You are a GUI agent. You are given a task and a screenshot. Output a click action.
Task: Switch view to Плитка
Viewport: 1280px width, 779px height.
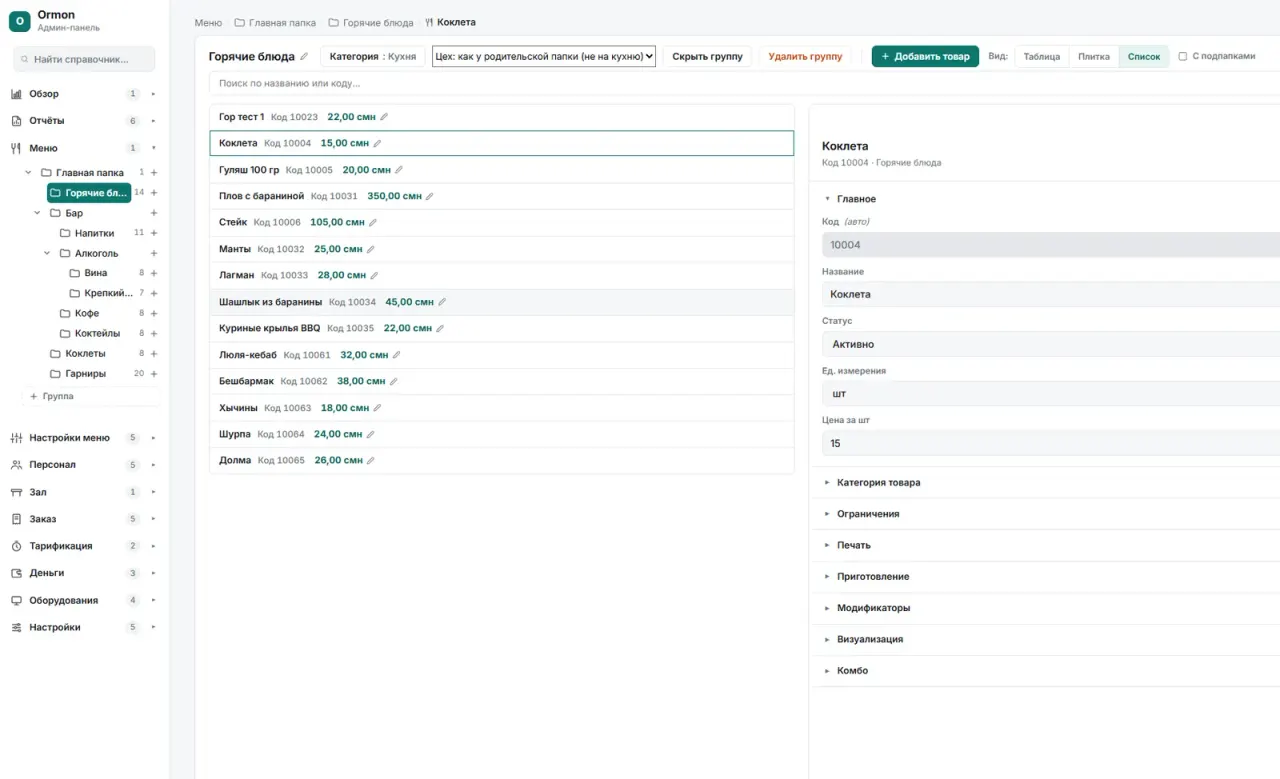coord(1094,57)
